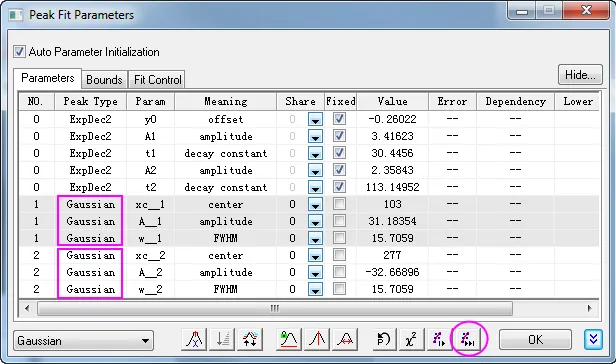This screenshot has width=616, height=364.
Task: Click the Value column header
Action: (x=392, y=102)
